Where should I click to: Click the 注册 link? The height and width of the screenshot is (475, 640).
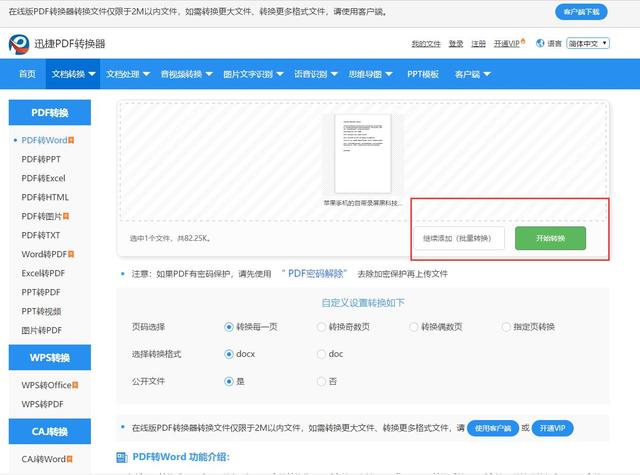point(478,44)
